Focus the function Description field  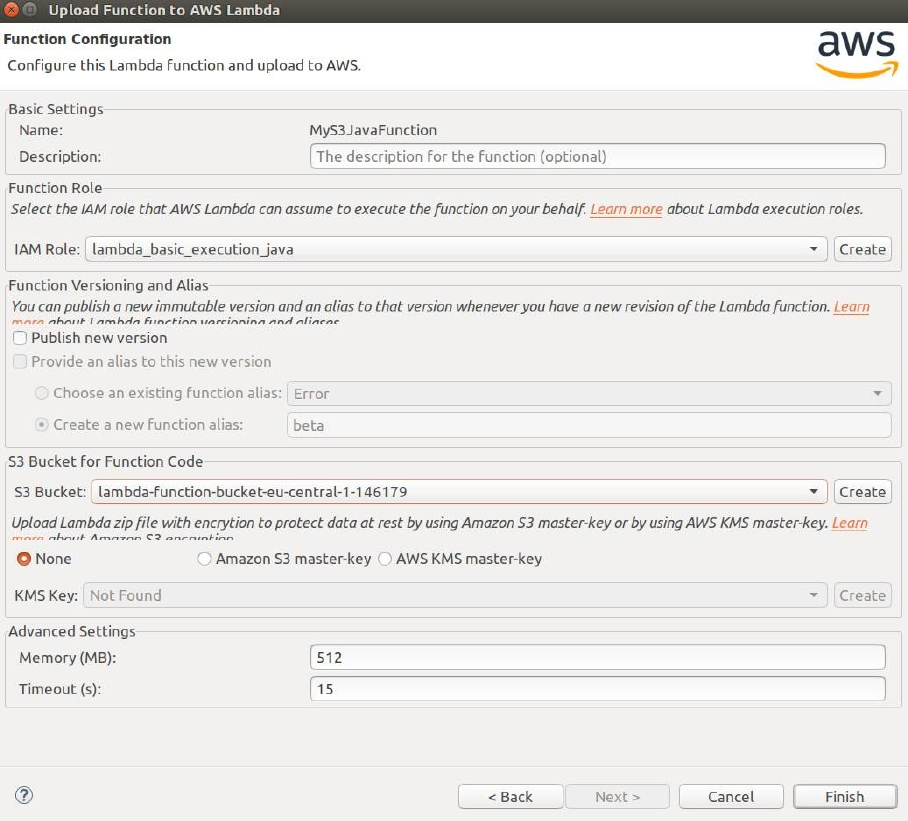(x=598, y=156)
